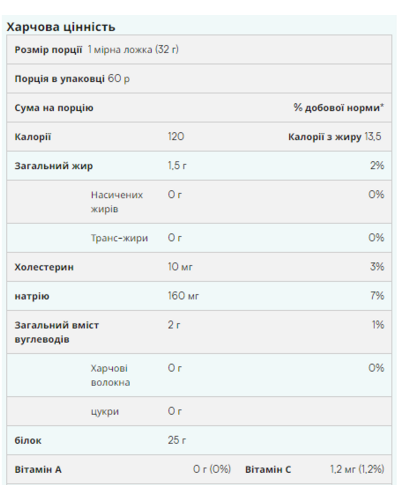The width and height of the screenshot is (400, 500).
Task: Click the 'Холестерин' row label
Action: tap(44, 267)
